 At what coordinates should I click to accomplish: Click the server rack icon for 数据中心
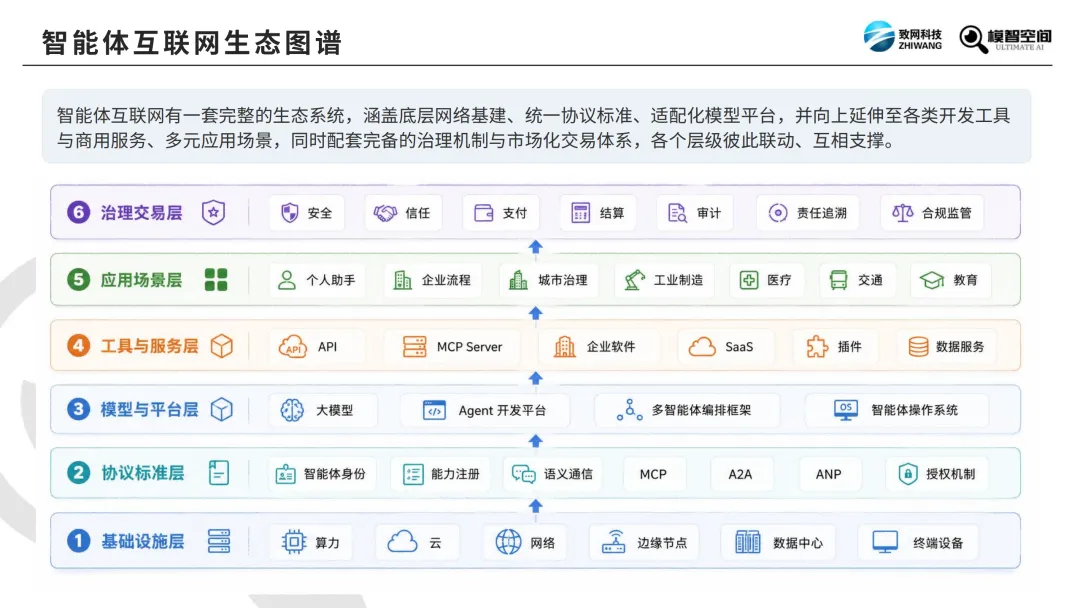point(747,542)
